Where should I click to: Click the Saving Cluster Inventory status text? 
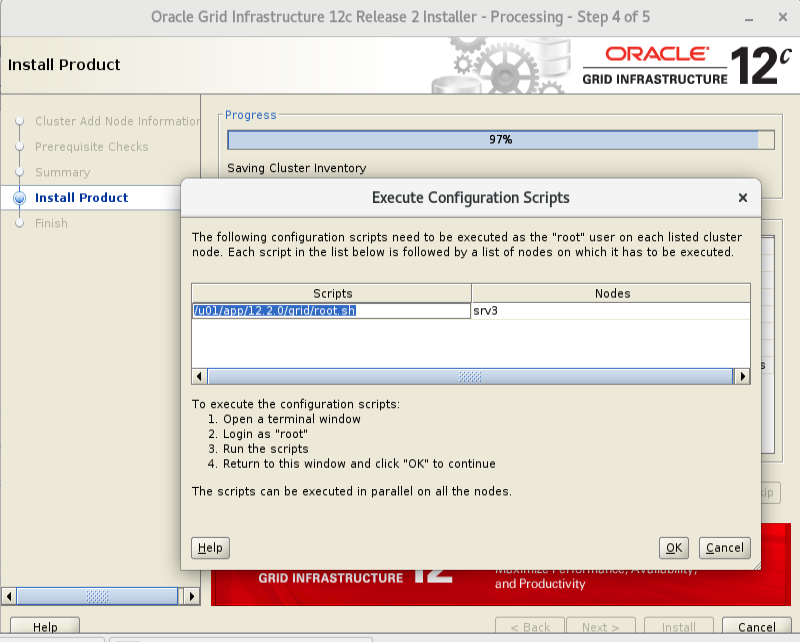[x=296, y=168]
